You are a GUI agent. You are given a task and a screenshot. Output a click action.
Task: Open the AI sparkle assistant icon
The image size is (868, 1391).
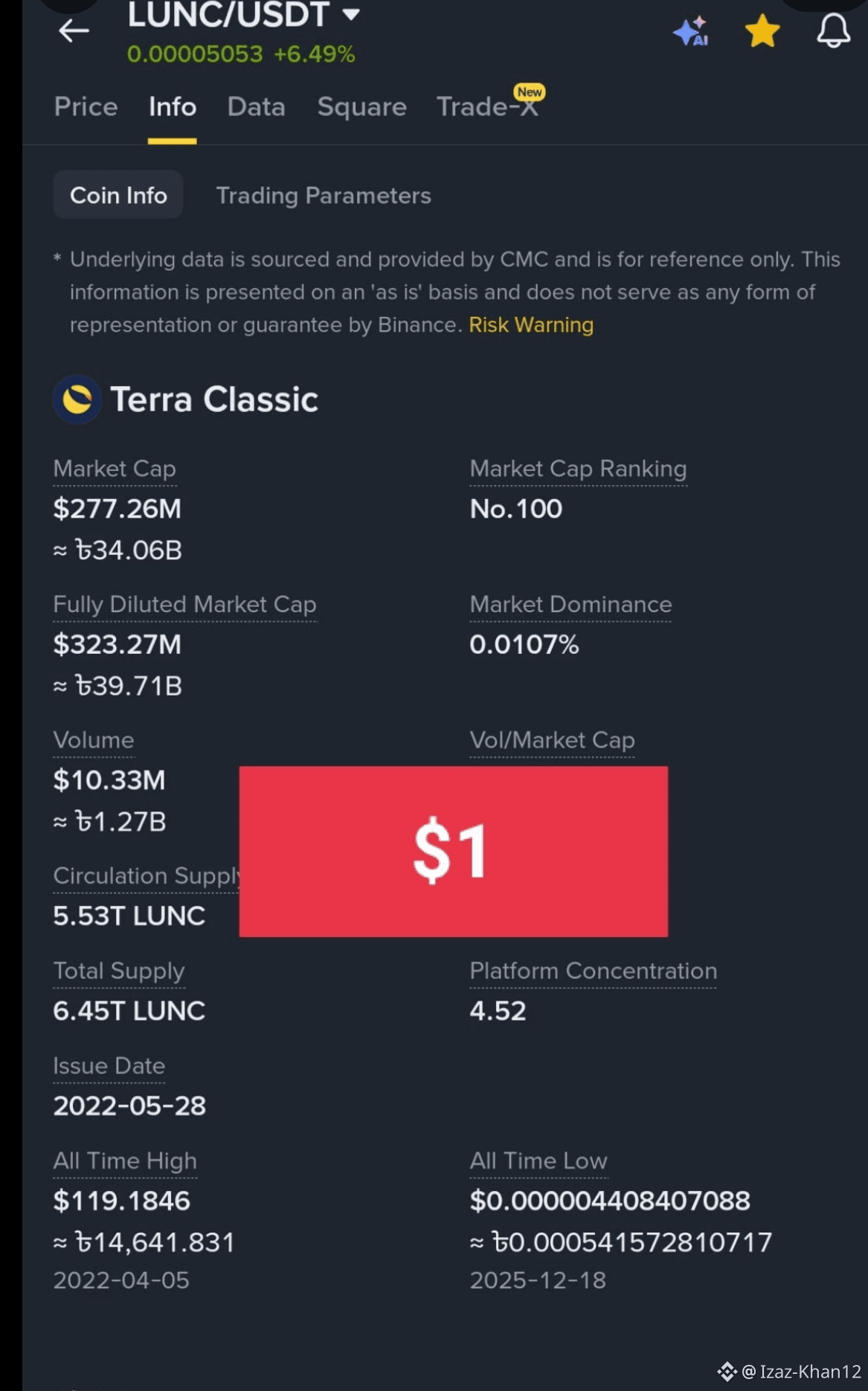pos(691,31)
